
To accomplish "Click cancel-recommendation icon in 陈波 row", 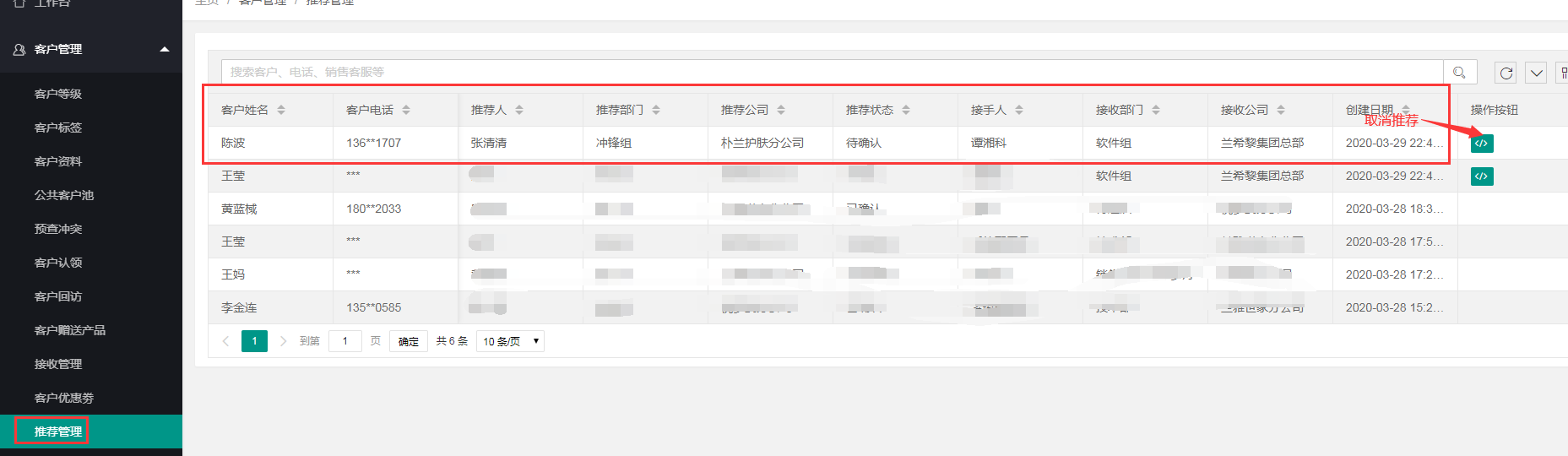I will click(1482, 144).
